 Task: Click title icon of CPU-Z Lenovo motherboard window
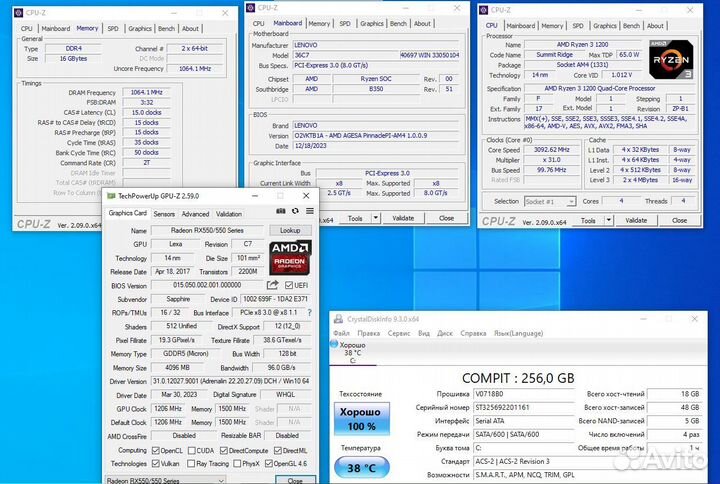point(250,8)
